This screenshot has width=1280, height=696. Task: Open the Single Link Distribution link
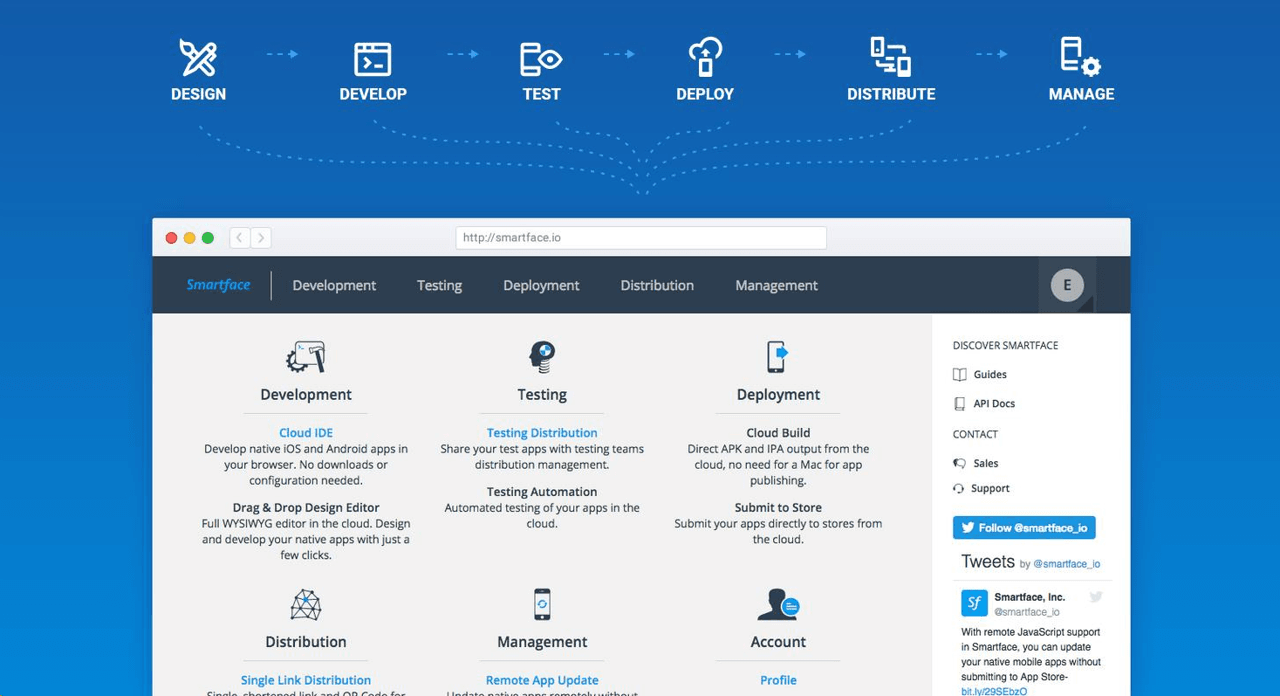(x=306, y=681)
